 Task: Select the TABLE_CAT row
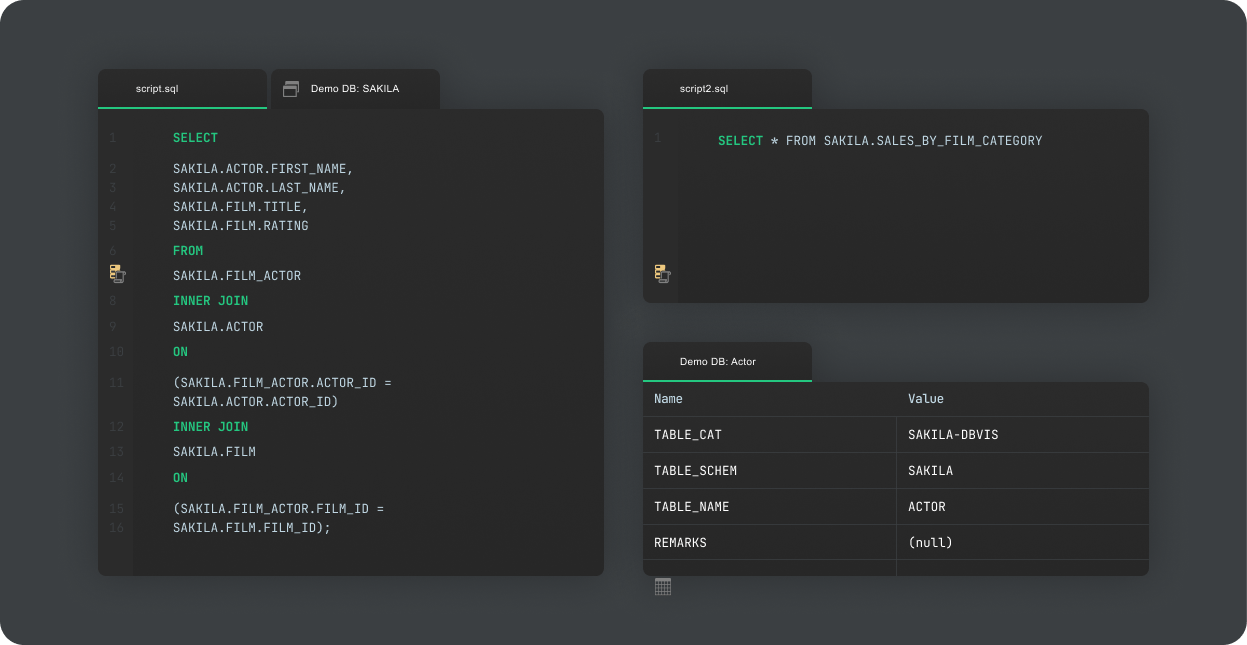coord(770,434)
